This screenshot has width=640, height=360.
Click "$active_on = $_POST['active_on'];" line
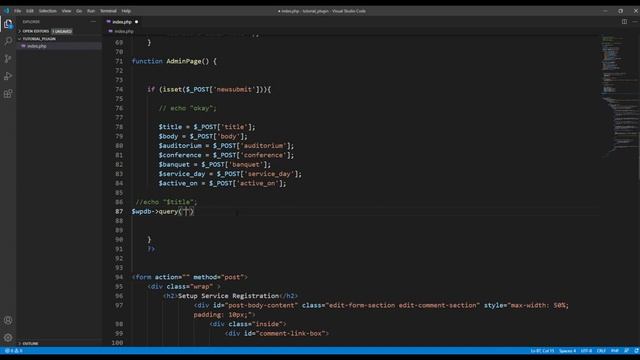222,183
